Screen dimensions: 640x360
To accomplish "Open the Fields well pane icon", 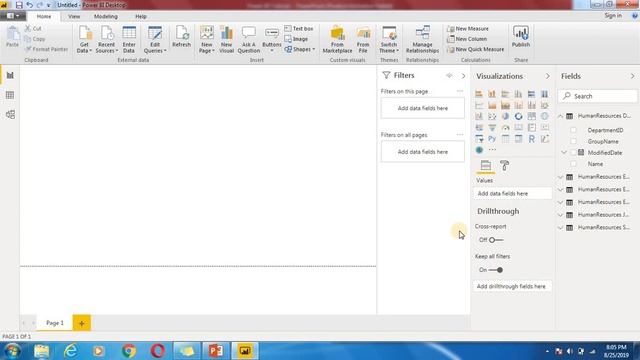I will tap(485, 165).
